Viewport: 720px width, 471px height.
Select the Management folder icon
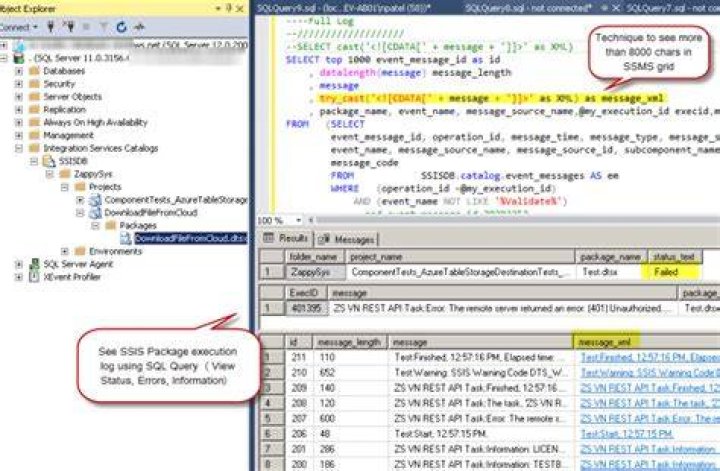(34, 135)
